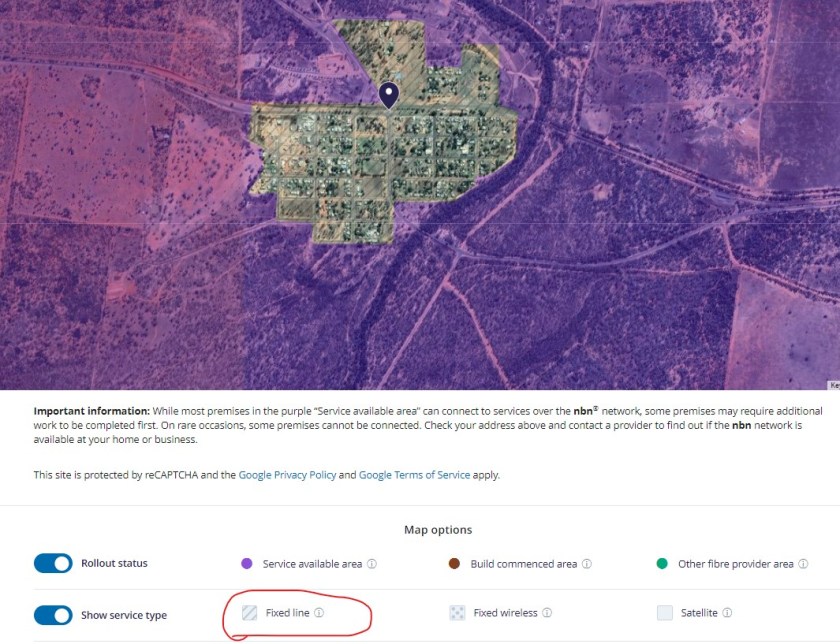The width and height of the screenshot is (840, 644).
Task: Select the dark map location pin marker
Action: 388,94
